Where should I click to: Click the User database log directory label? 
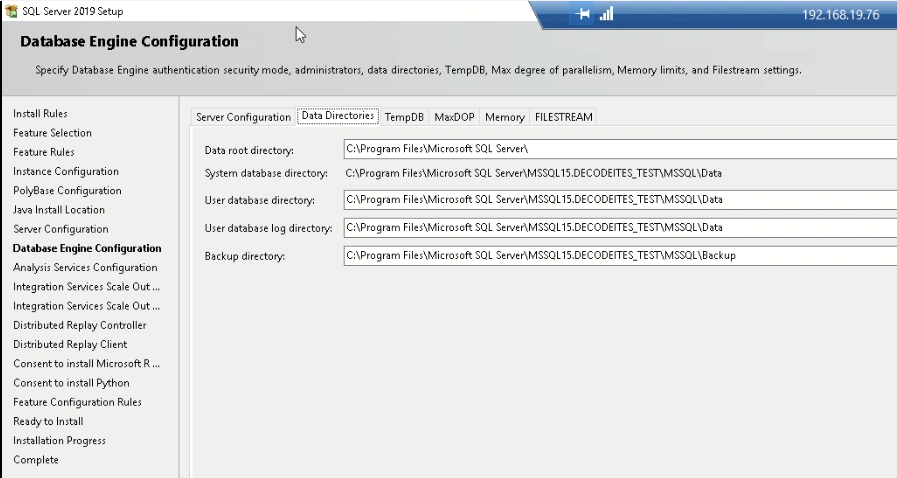(x=268, y=229)
